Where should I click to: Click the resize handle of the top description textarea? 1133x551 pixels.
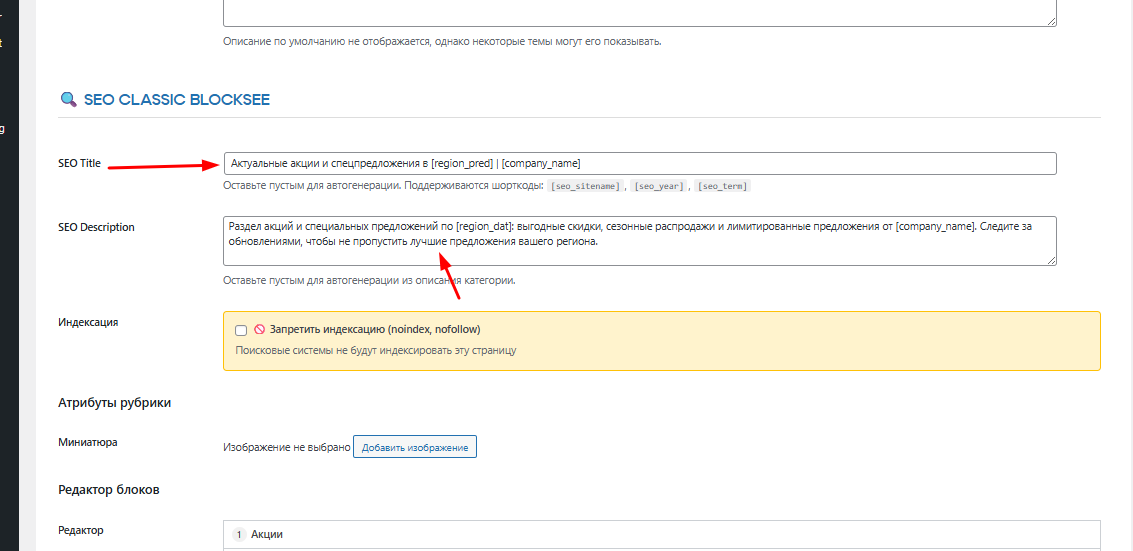tap(1051, 20)
